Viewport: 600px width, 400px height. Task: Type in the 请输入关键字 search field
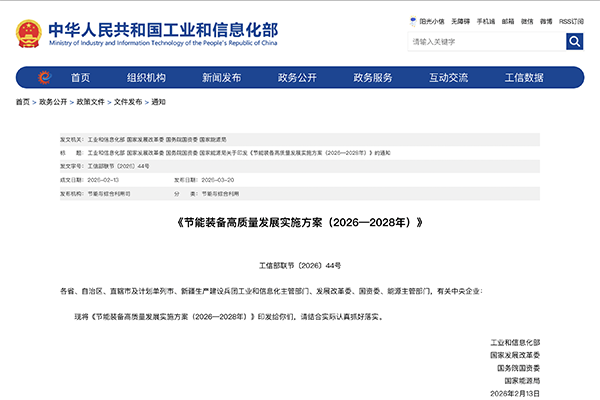click(x=485, y=41)
